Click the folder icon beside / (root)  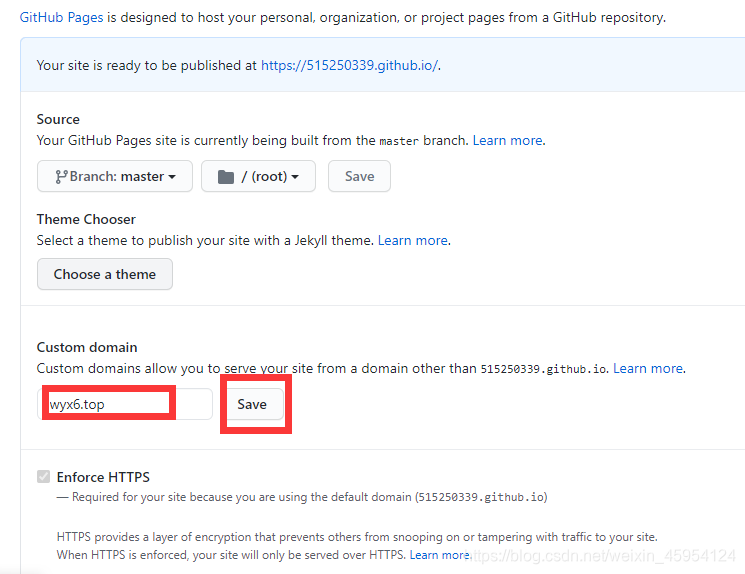(226, 176)
